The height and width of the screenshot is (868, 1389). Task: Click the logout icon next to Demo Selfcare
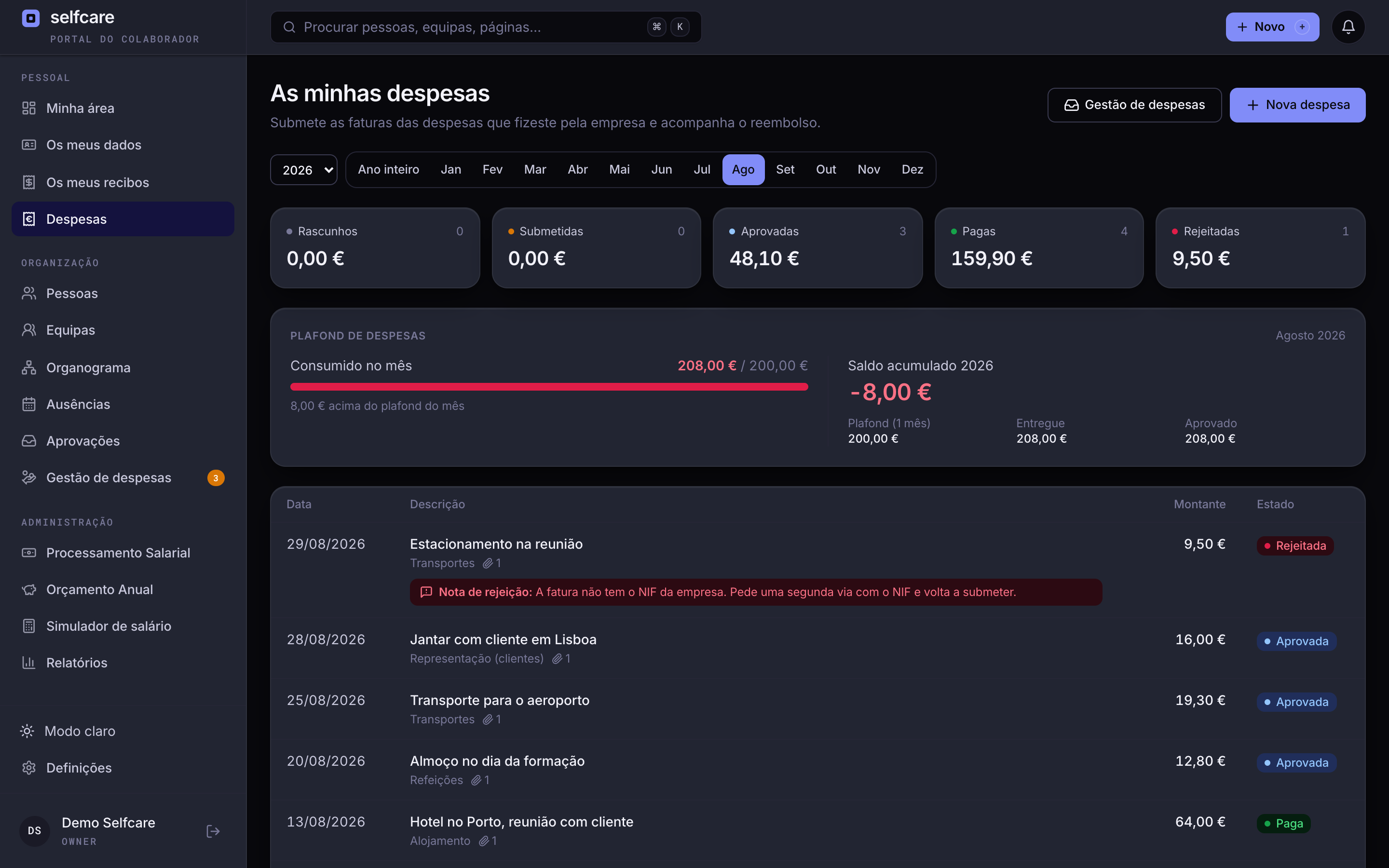click(213, 831)
